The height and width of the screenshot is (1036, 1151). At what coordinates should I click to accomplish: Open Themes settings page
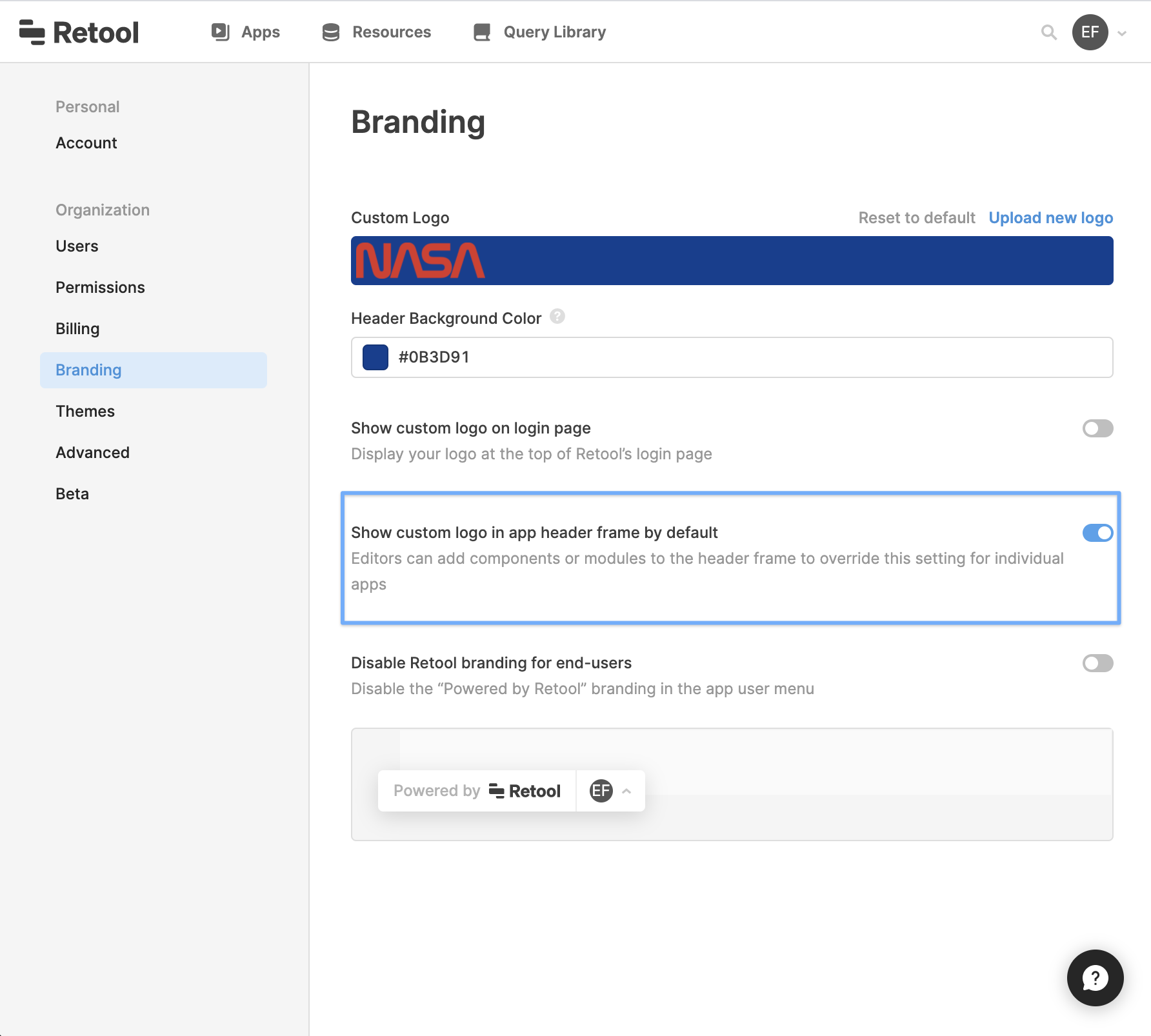85,412
